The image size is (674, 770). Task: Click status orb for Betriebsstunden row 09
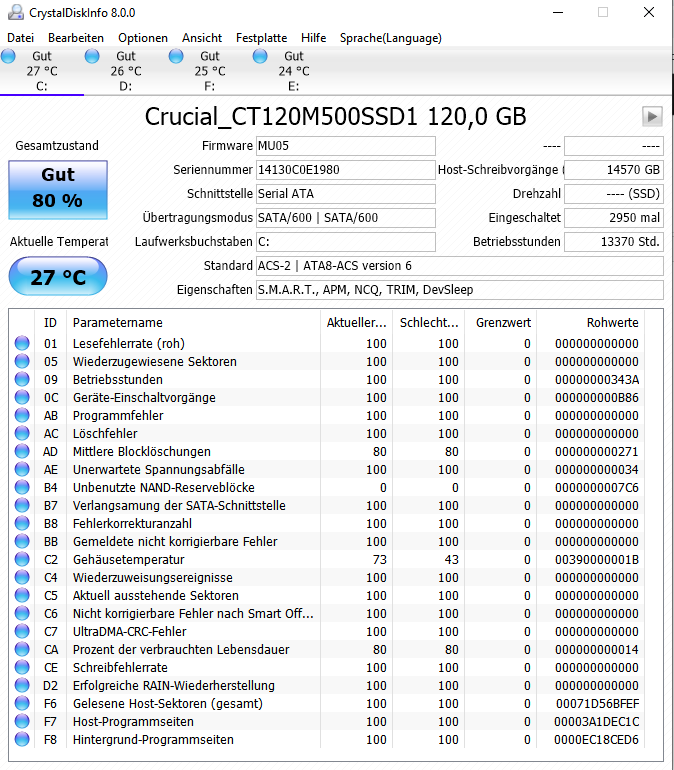(22, 379)
